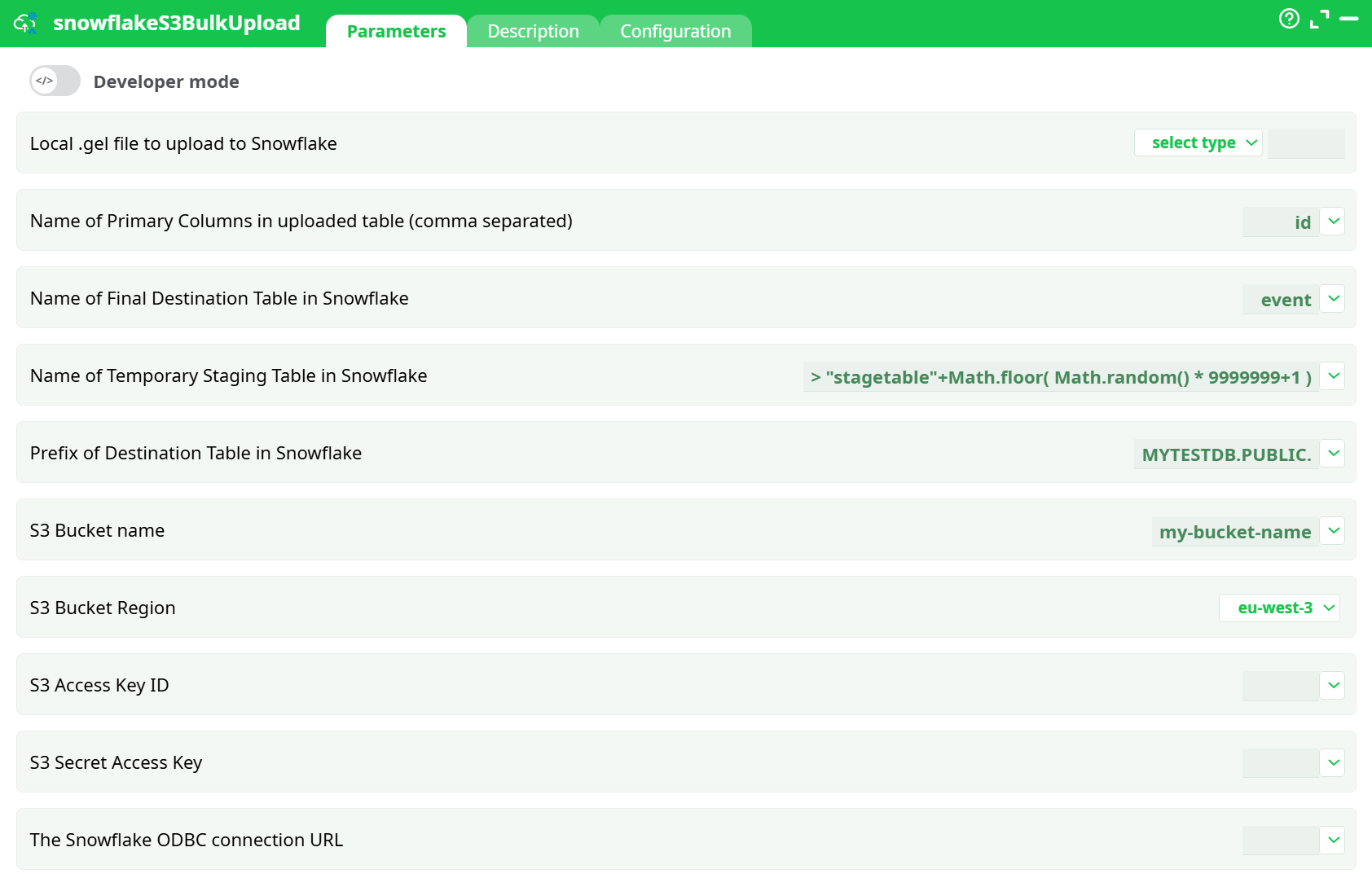The image size is (1372, 878).
Task: Expand the Primary Columns "id" dropdown
Action: (1333, 221)
